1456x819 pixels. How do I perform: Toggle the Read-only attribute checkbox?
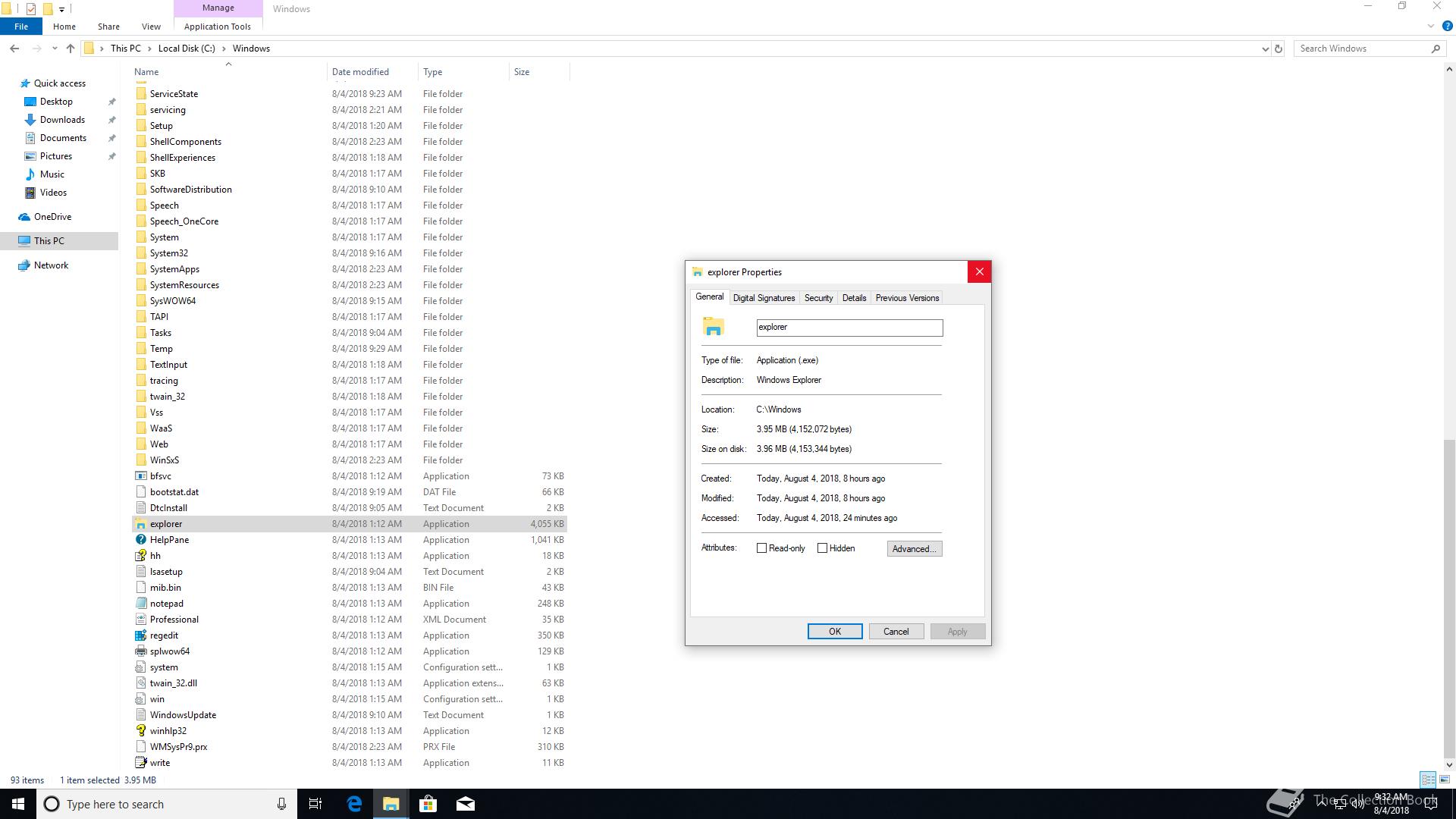761,548
